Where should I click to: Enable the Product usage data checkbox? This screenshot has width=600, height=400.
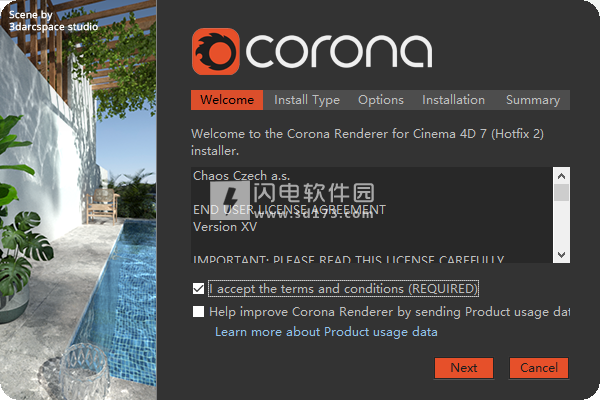point(198,312)
